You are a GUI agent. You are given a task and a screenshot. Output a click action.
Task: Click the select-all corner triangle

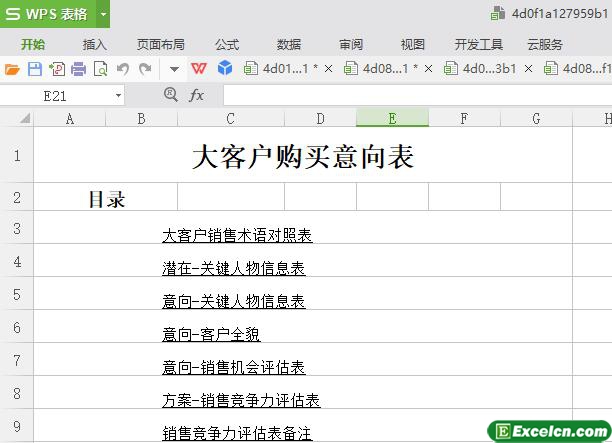25,118
